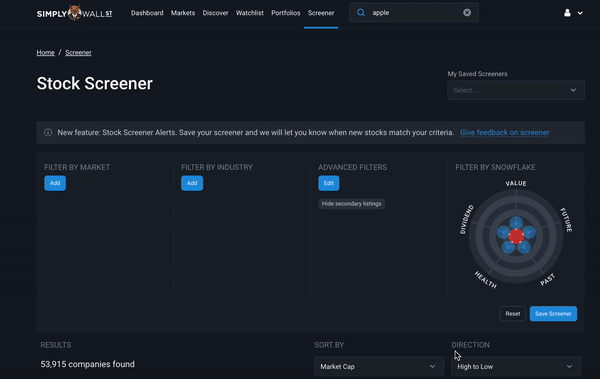Click the Simply Wall St logo

pyautogui.click(x=75, y=13)
